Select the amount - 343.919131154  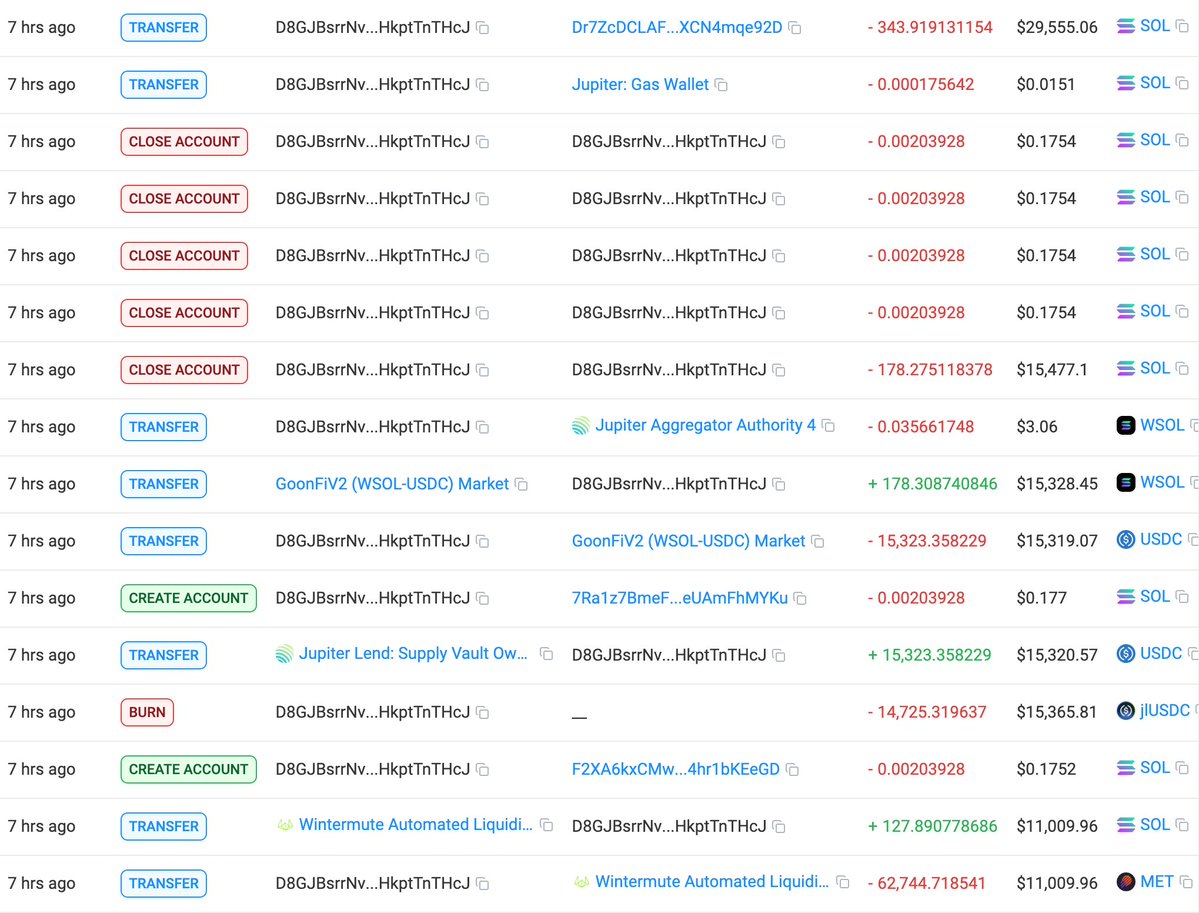pyautogui.click(x=930, y=28)
